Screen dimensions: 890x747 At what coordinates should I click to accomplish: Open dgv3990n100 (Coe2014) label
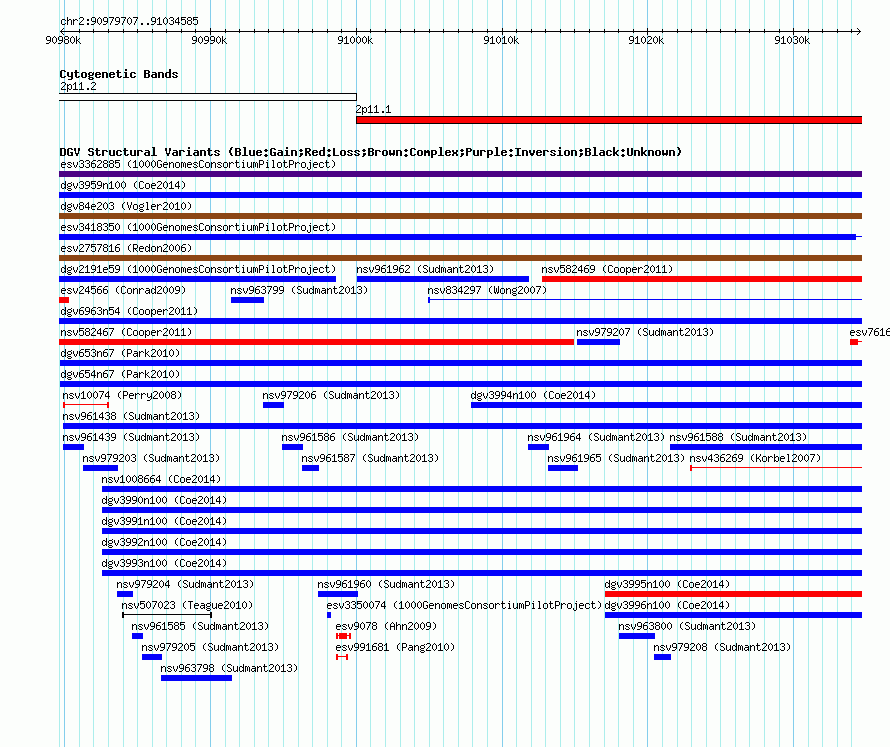pyautogui.click(x=164, y=500)
